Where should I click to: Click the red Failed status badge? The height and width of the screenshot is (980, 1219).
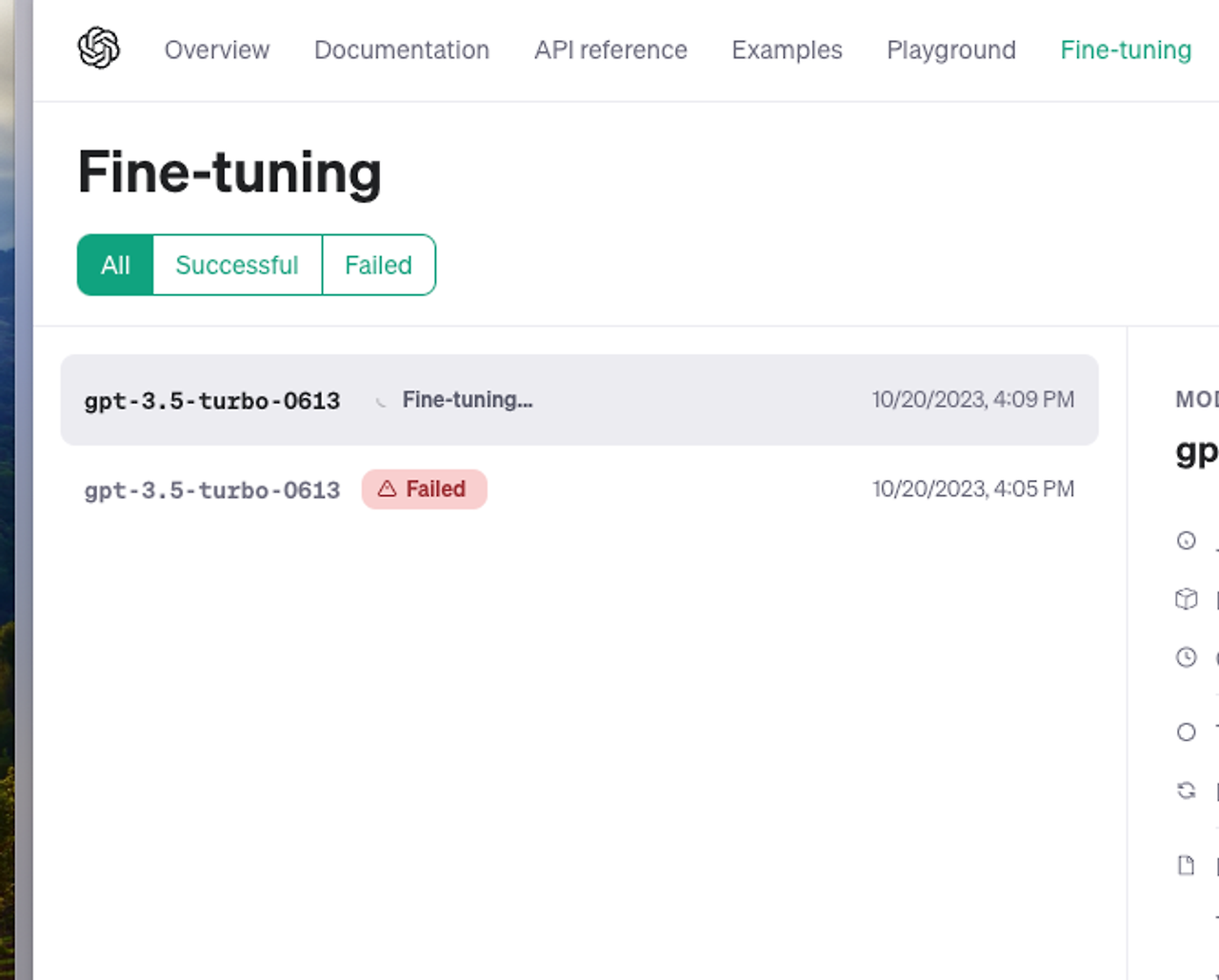424,490
